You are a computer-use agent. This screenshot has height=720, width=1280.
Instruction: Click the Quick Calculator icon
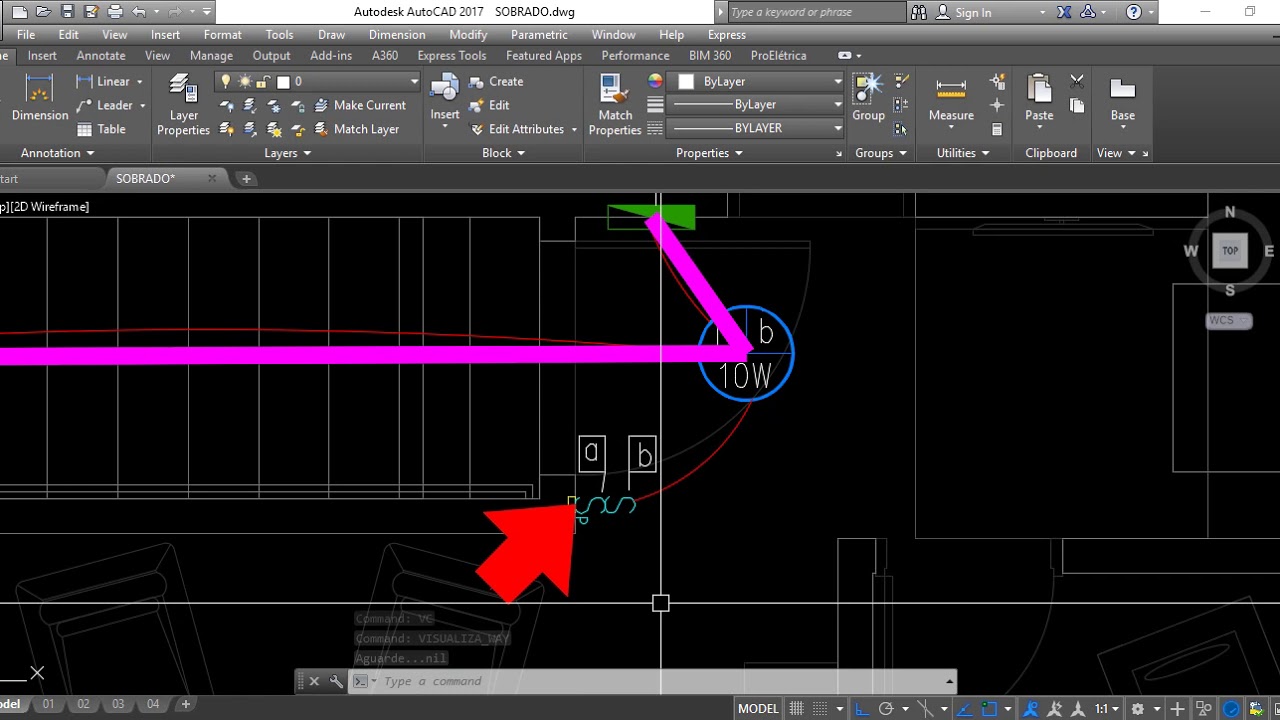pos(997,129)
